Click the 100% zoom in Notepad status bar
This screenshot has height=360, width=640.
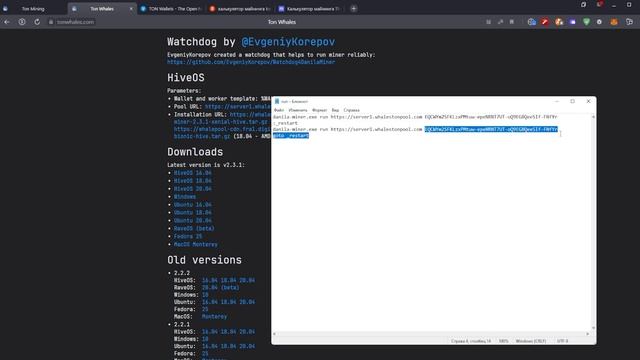[504, 341]
